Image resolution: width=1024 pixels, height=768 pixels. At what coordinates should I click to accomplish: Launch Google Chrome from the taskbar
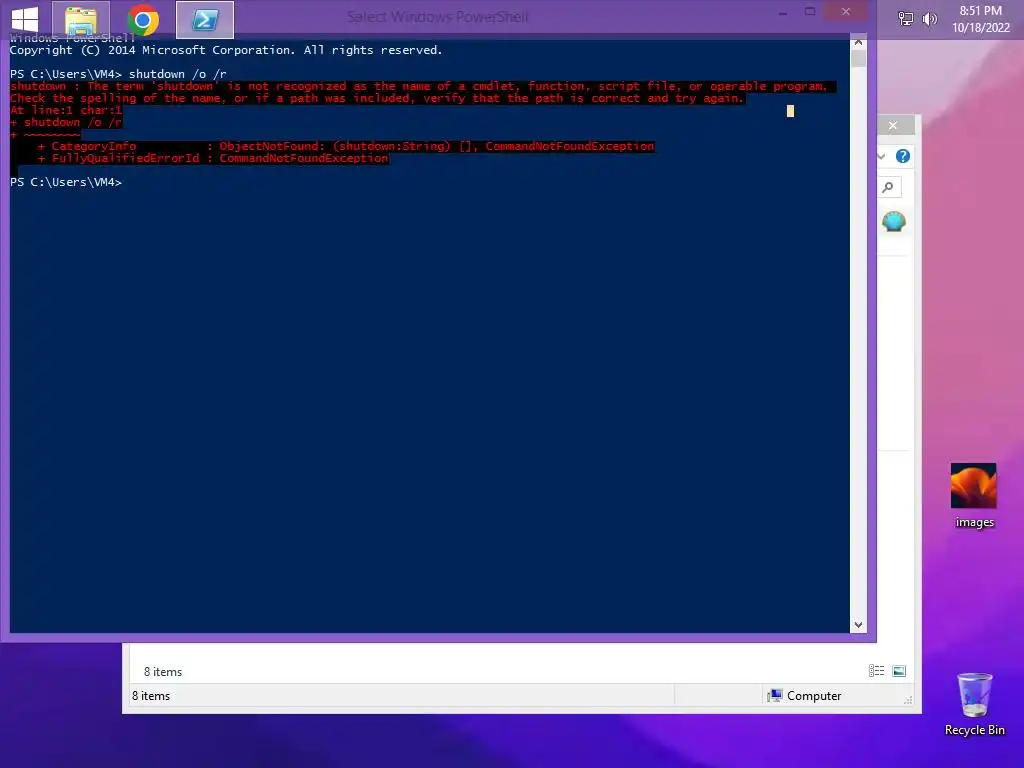click(x=143, y=20)
